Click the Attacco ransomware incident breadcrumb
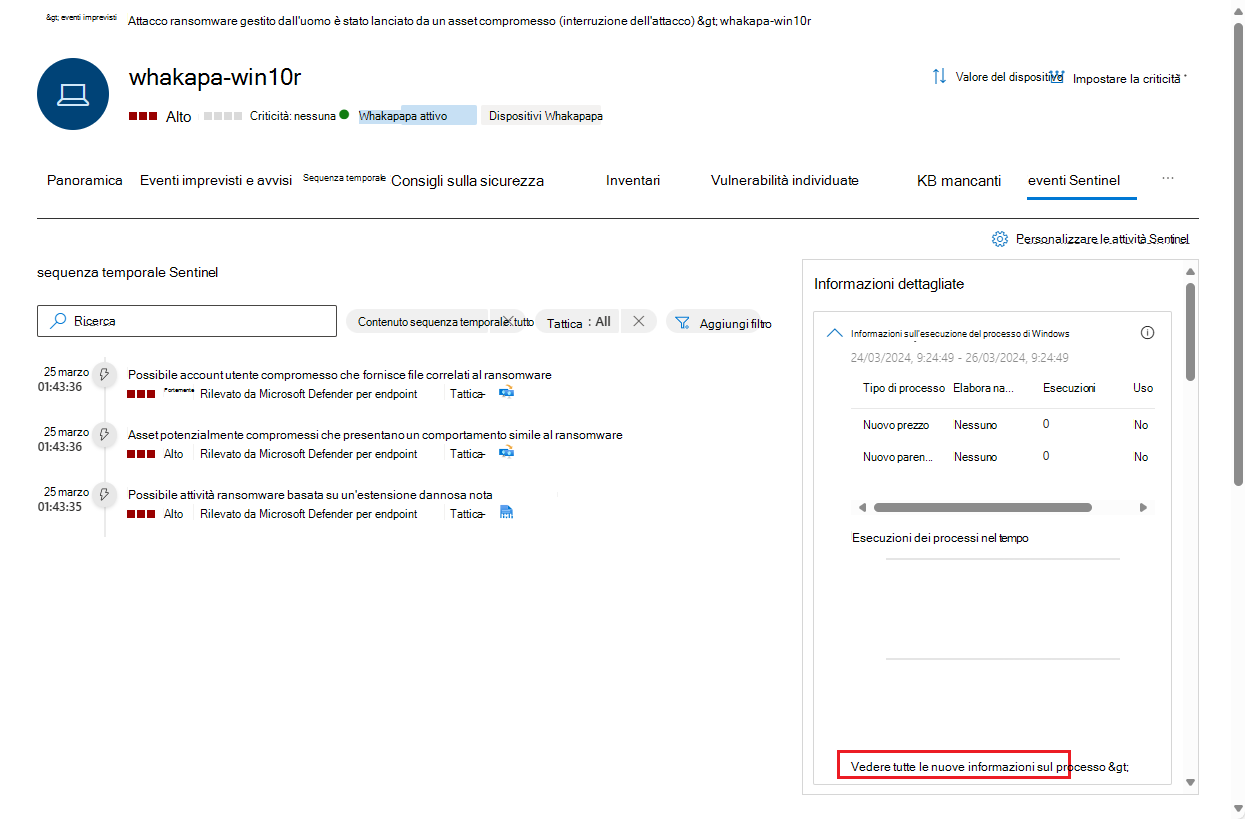Viewport: 1245px width, 819px height. (x=411, y=20)
